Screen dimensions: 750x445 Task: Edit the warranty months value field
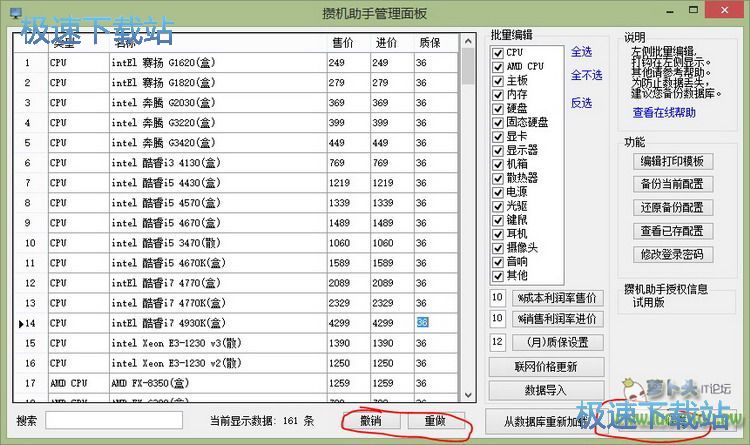coord(497,342)
